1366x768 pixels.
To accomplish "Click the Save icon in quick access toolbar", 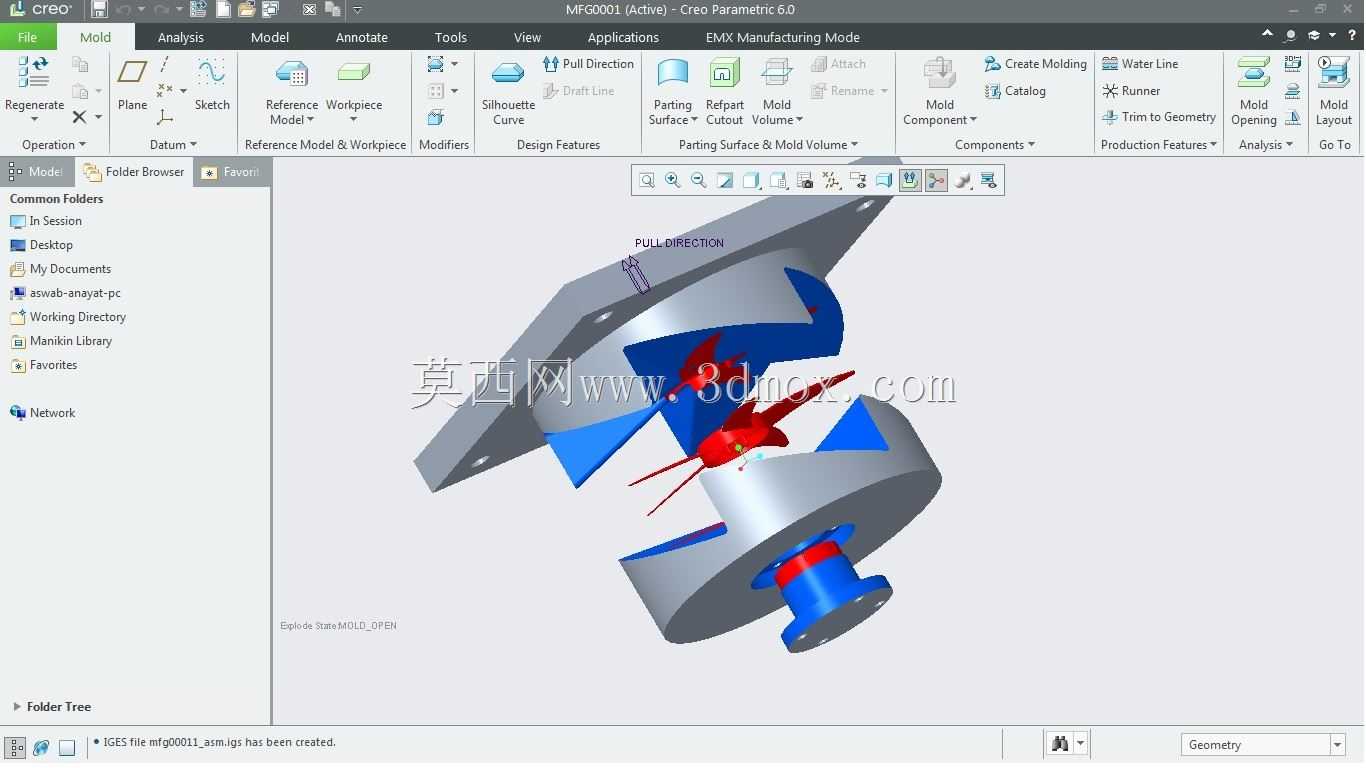I will [99, 10].
